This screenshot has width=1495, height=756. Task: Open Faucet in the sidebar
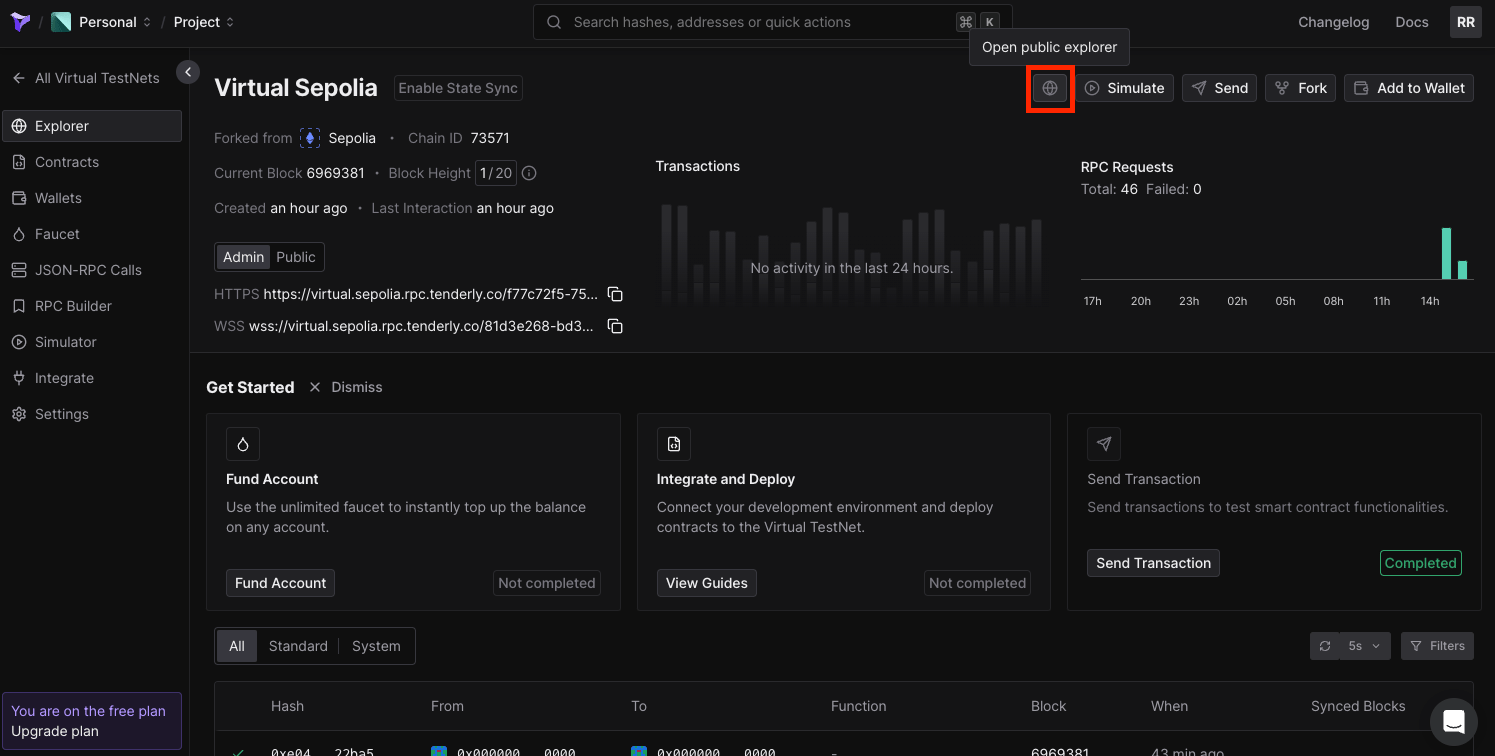click(92, 234)
